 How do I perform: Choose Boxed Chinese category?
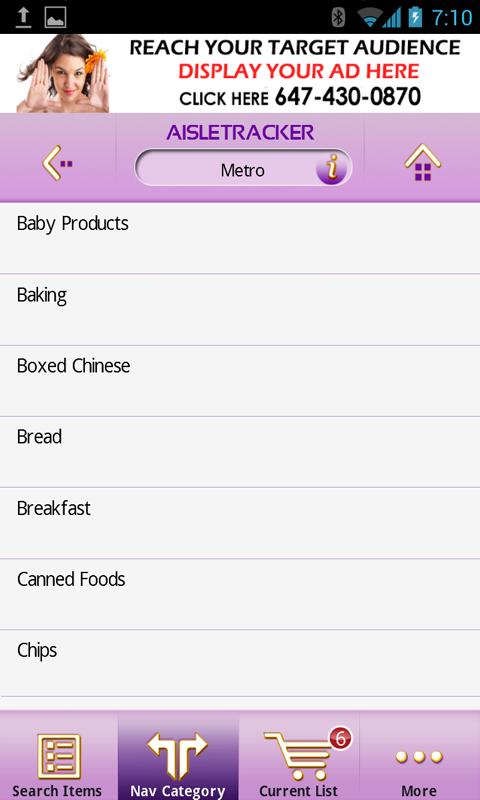tap(240, 381)
